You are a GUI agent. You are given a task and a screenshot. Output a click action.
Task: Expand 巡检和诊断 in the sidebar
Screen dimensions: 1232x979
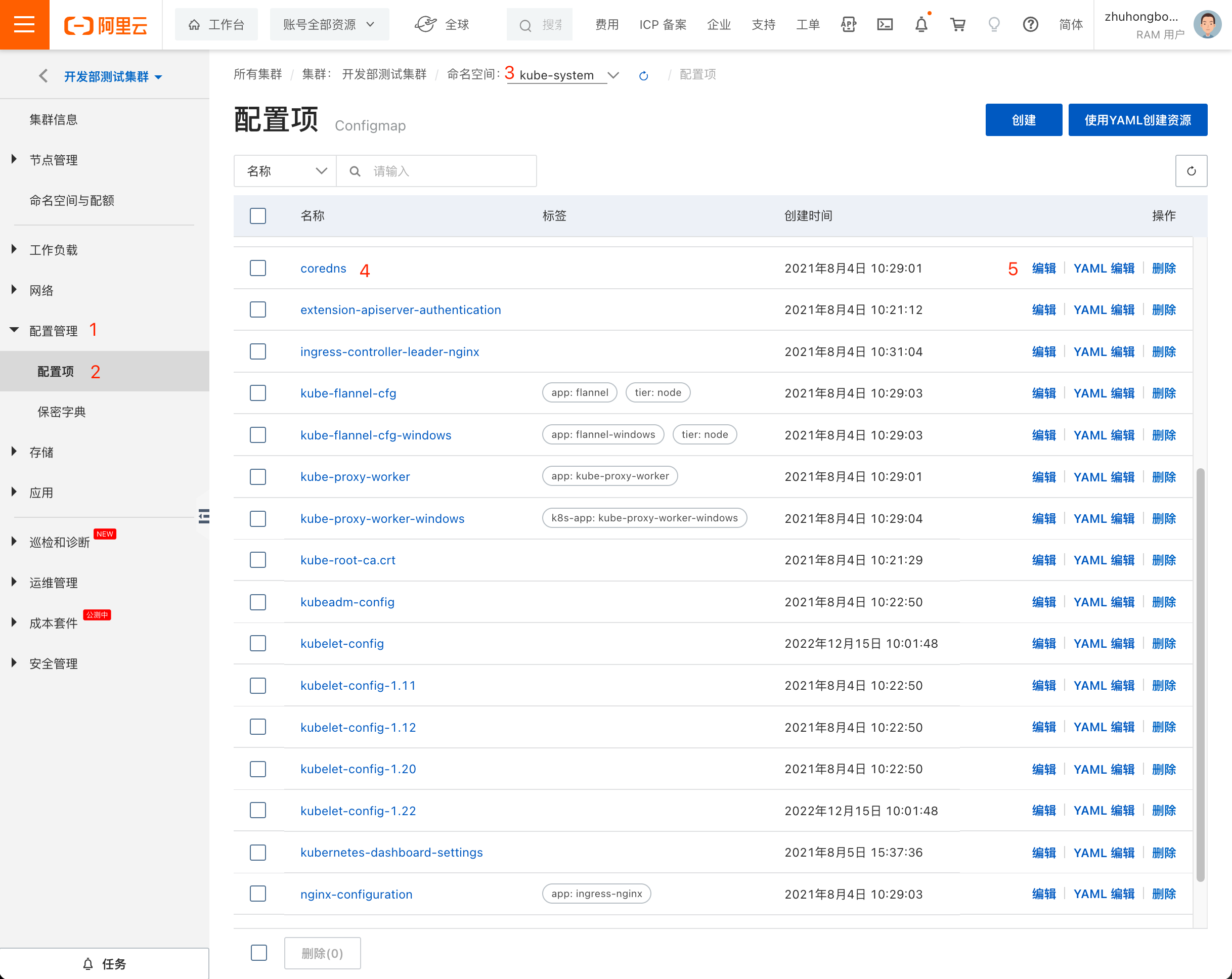click(x=60, y=542)
